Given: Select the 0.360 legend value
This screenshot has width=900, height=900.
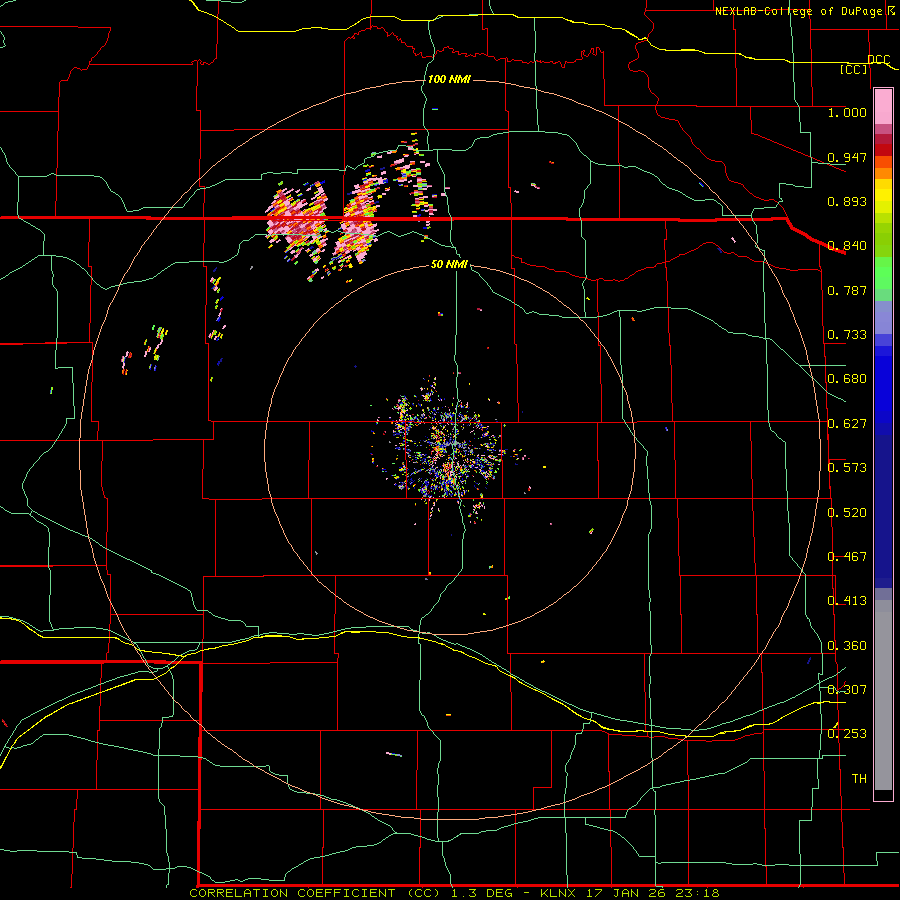Looking at the screenshot, I should (847, 646).
